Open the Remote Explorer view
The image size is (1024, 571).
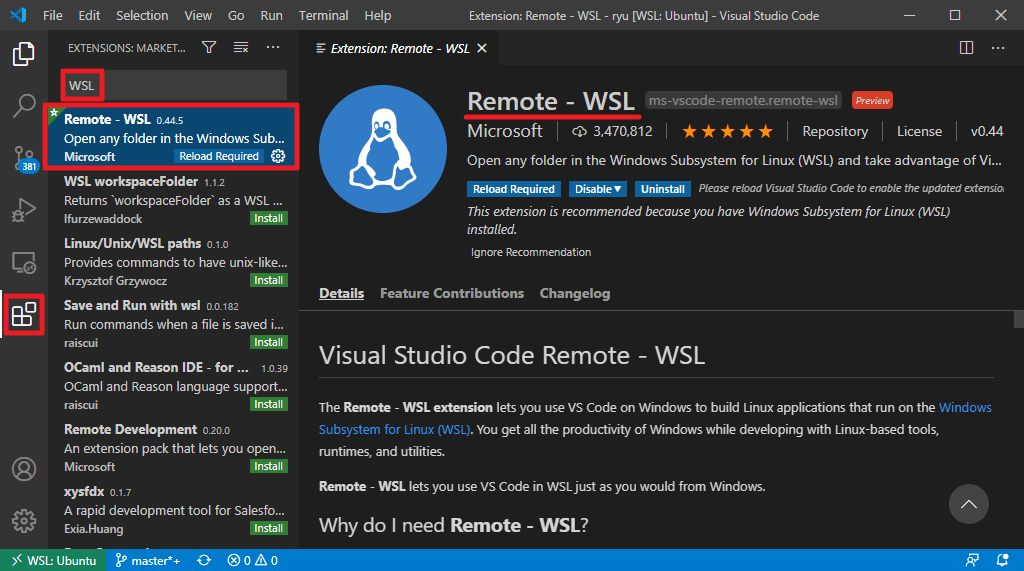point(24,263)
